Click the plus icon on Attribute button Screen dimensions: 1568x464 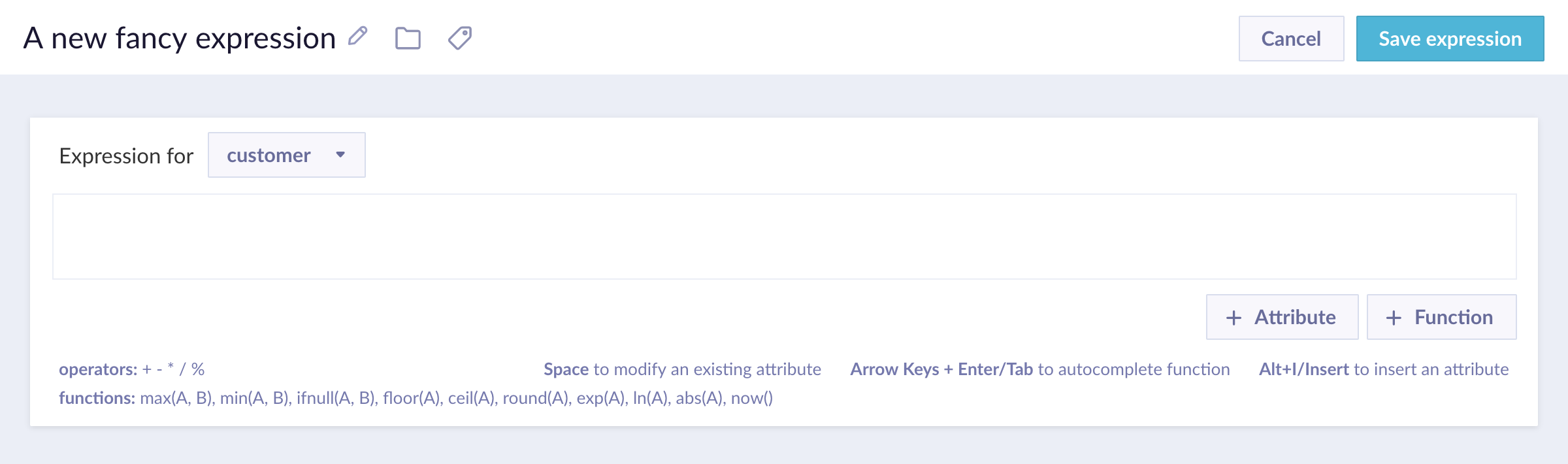(x=1233, y=318)
